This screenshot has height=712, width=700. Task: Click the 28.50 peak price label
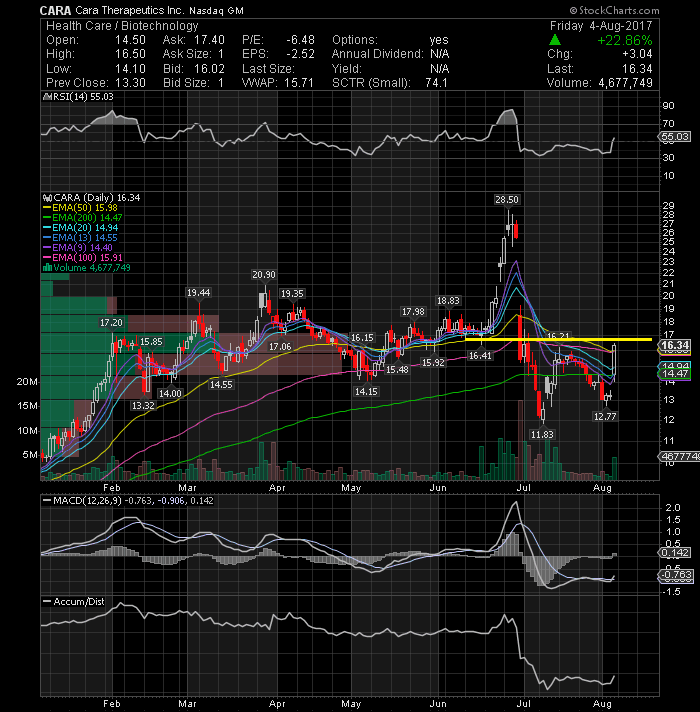(507, 200)
